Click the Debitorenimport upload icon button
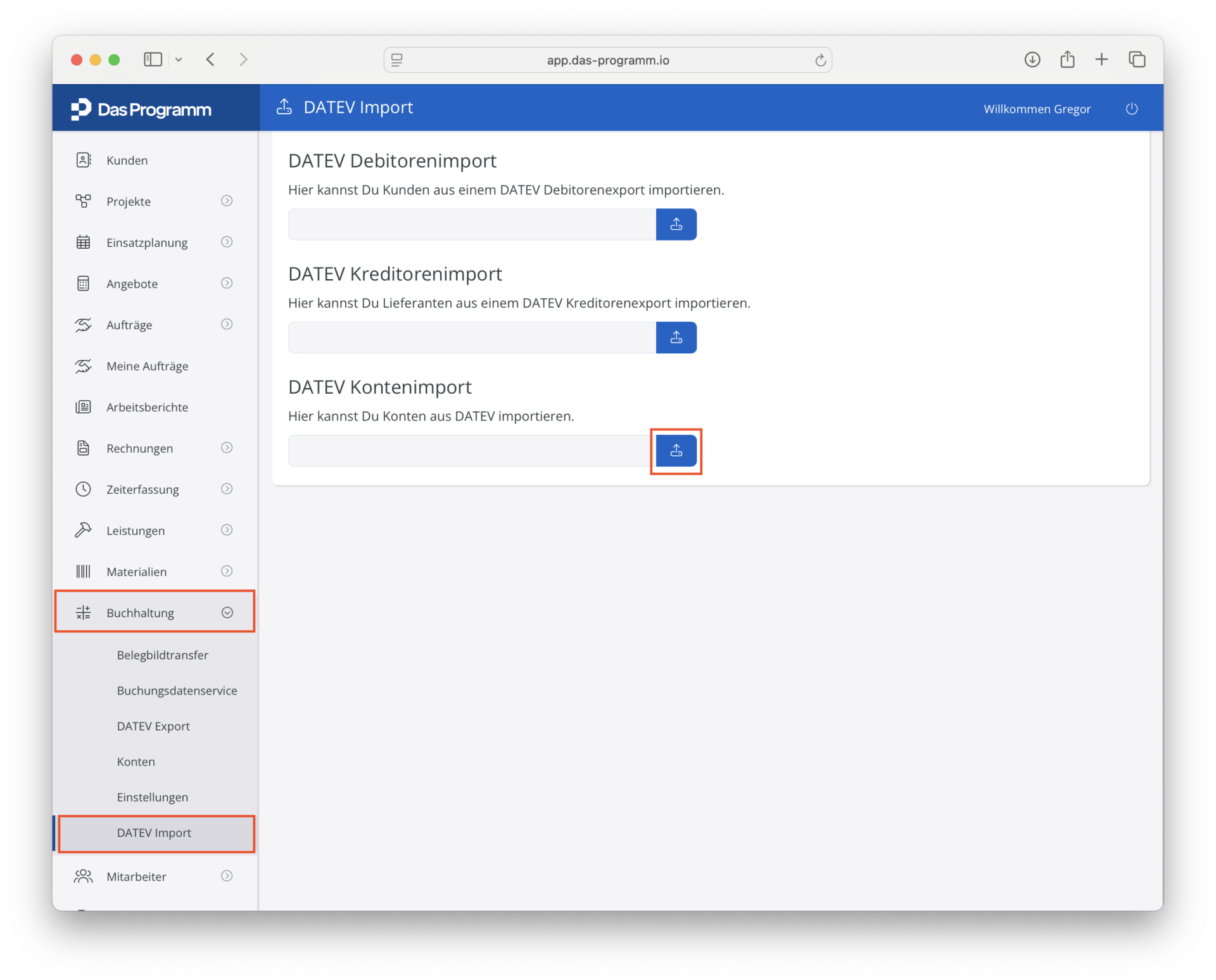1216x980 pixels. pos(676,224)
